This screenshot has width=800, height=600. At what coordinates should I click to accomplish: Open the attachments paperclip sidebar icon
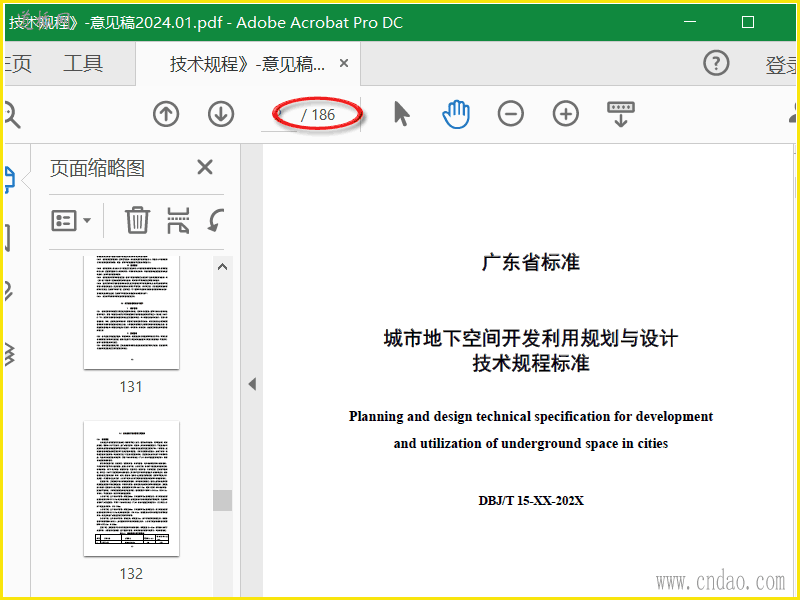coord(8,291)
